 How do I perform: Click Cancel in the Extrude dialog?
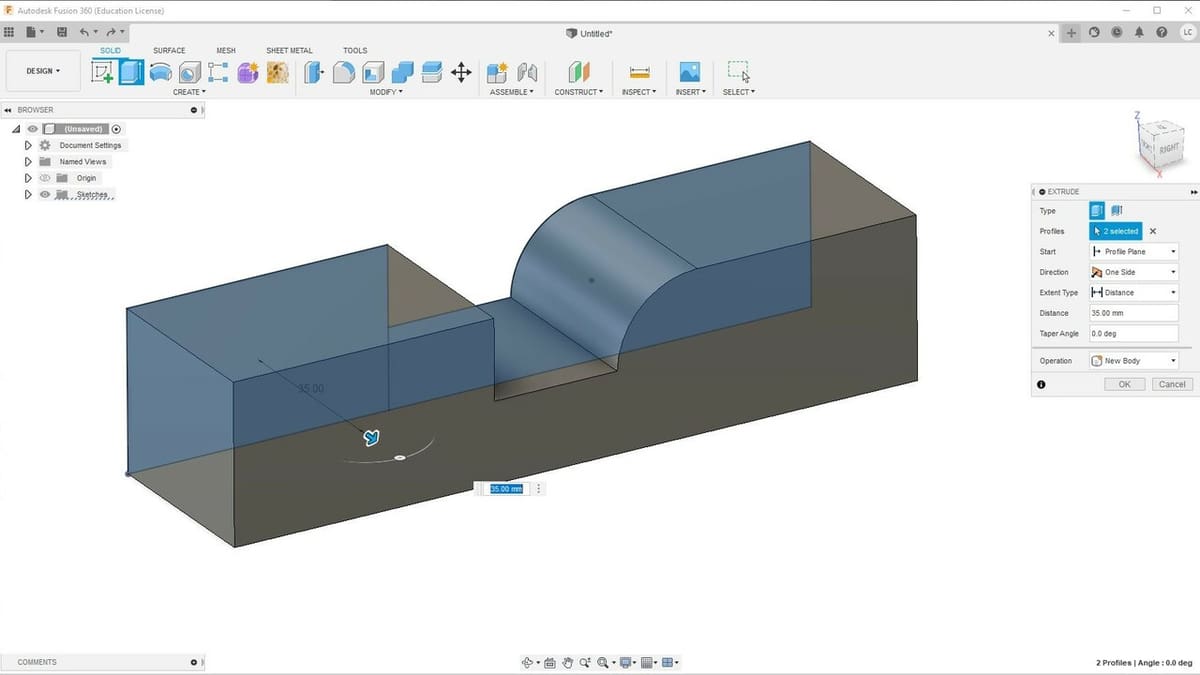pyautogui.click(x=1171, y=384)
